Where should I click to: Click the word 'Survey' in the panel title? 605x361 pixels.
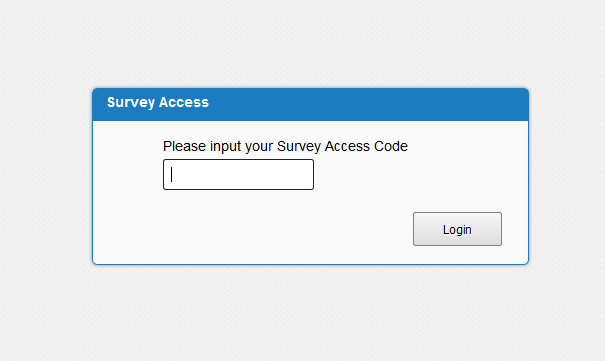tap(131, 103)
